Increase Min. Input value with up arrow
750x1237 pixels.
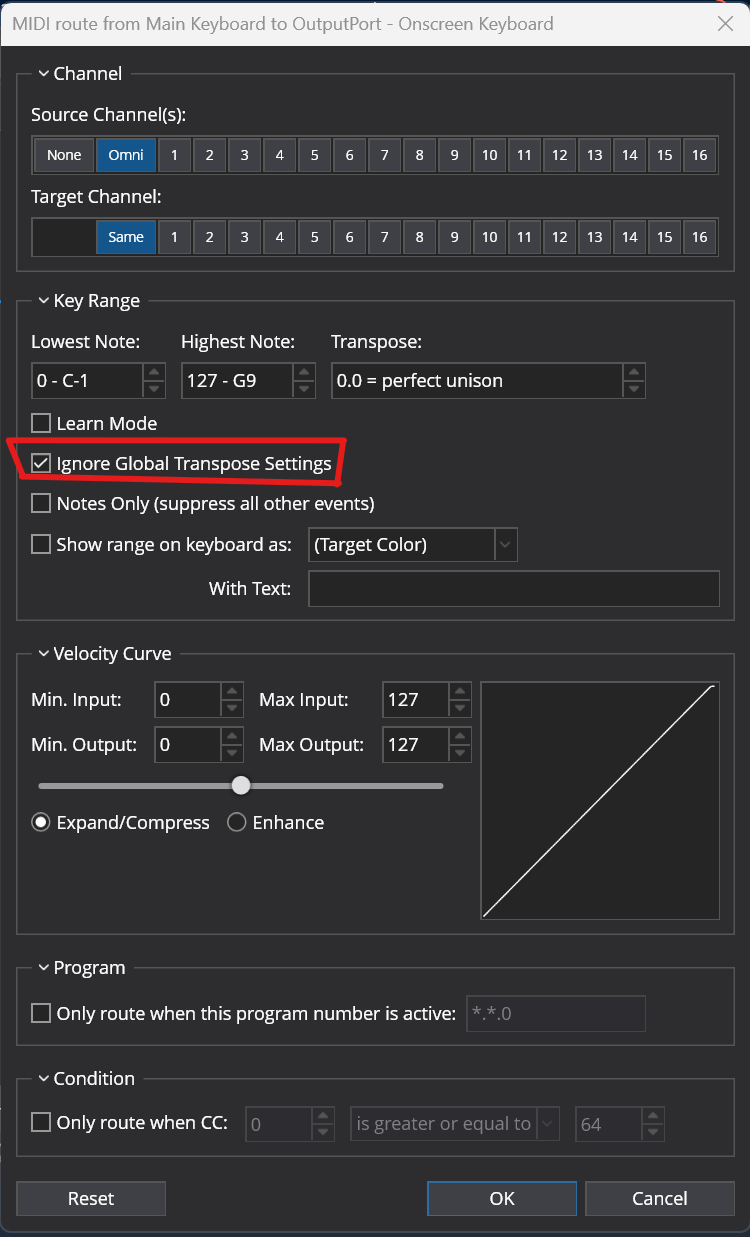(232, 691)
